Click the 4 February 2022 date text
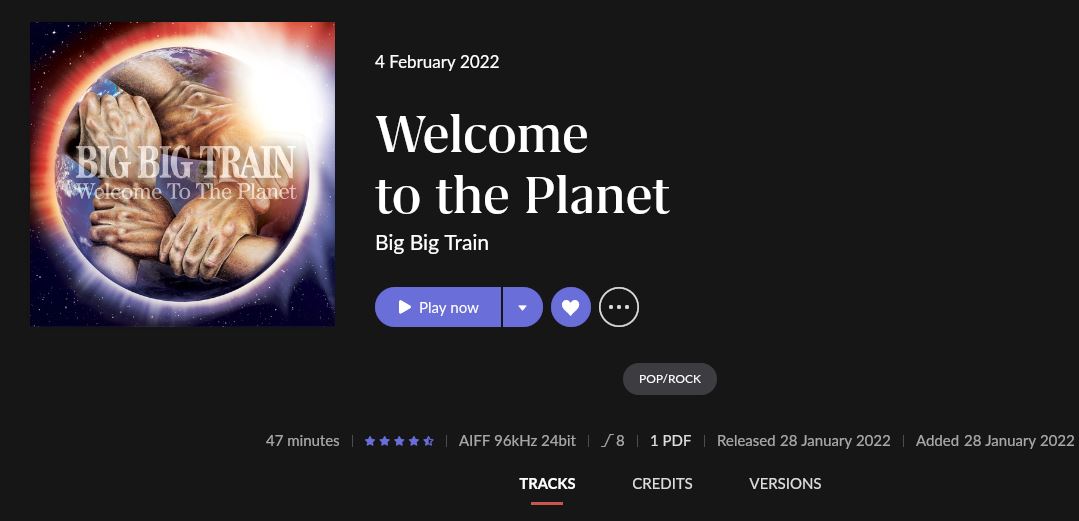The image size is (1079, 521). (x=437, y=62)
